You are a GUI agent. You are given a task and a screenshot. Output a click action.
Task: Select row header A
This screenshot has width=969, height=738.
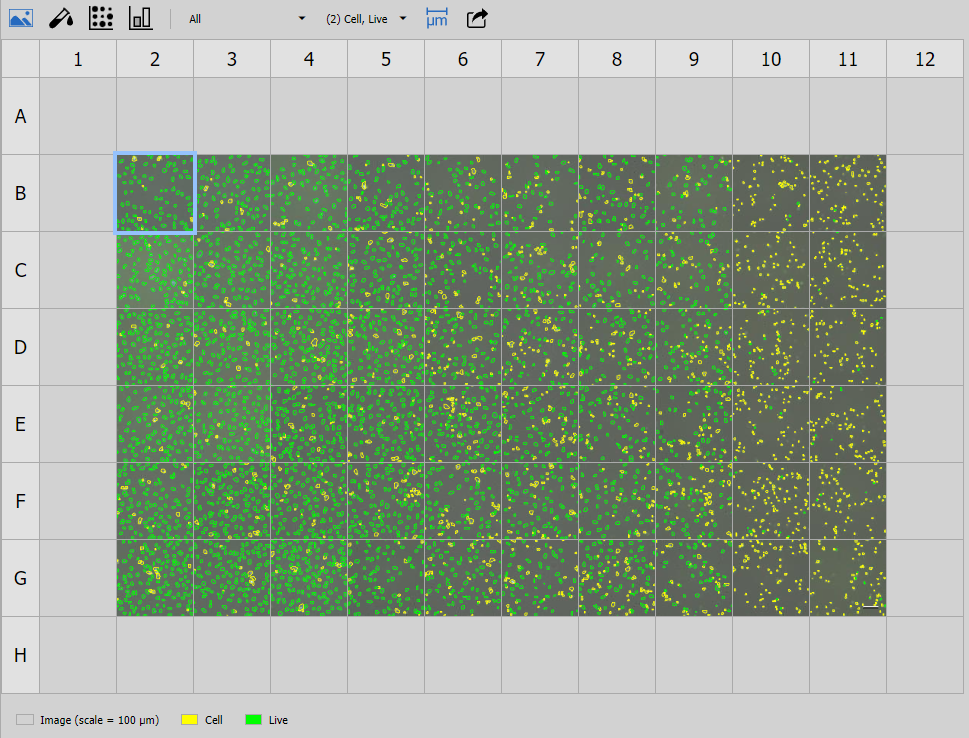pyautogui.click(x=20, y=116)
